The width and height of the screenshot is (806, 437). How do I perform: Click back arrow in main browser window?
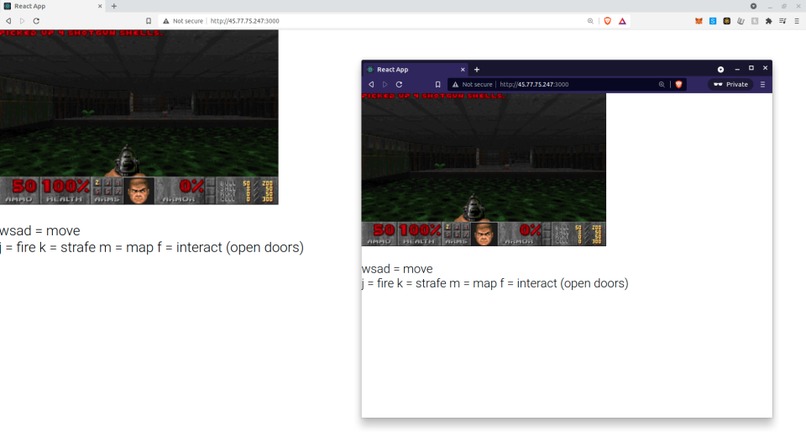[x=8, y=21]
